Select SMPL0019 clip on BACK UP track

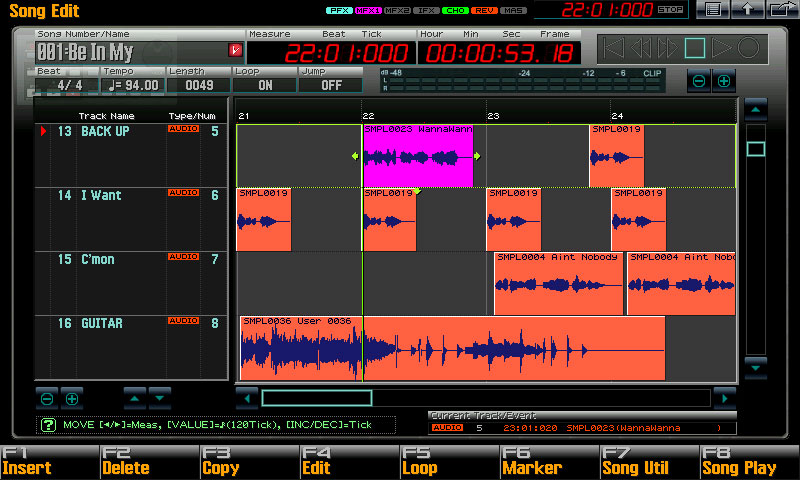coord(616,156)
